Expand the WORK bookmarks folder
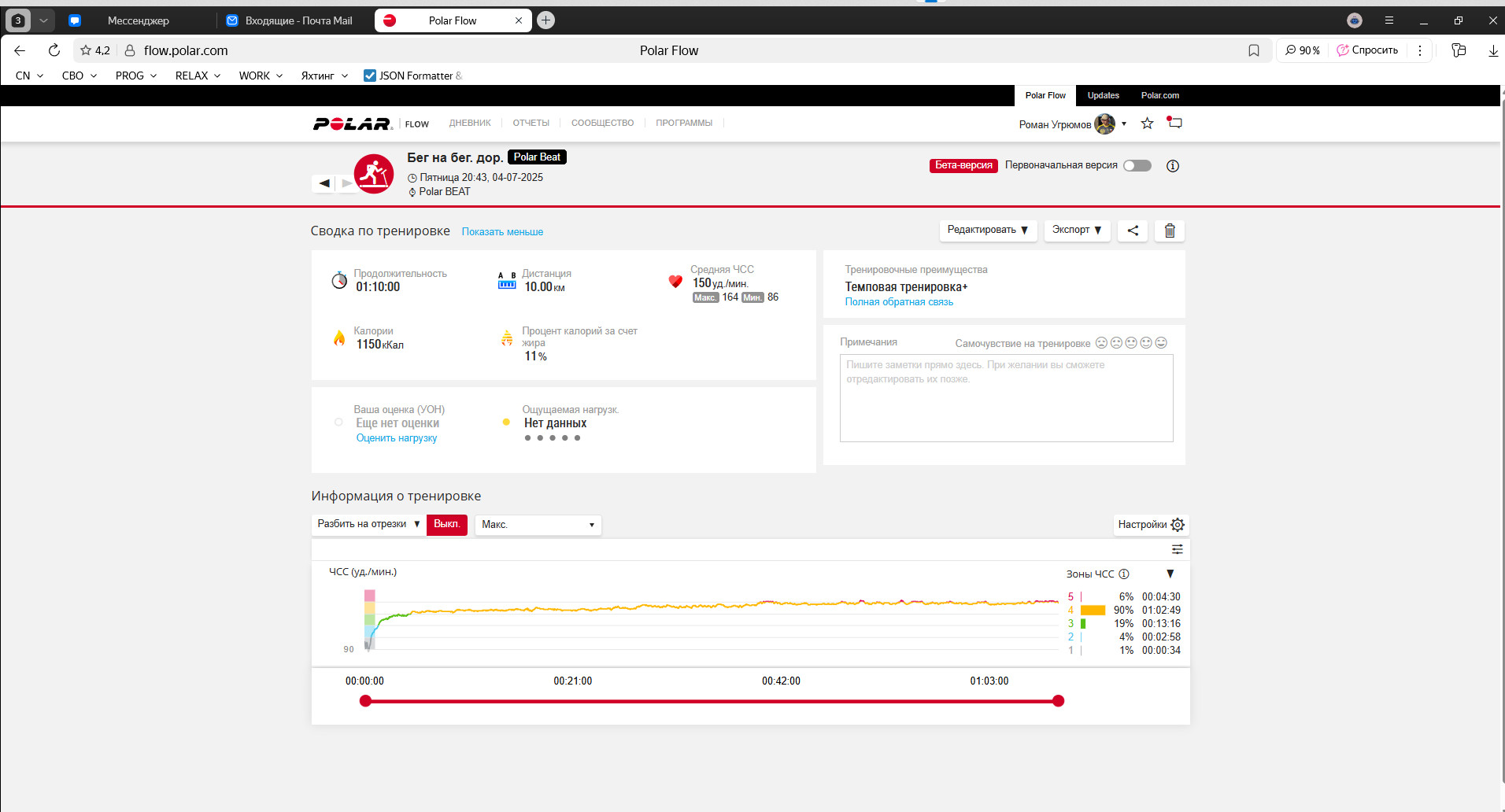Image resolution: width=1505 pixels, height=812 pixels. (x=261, y=76)
